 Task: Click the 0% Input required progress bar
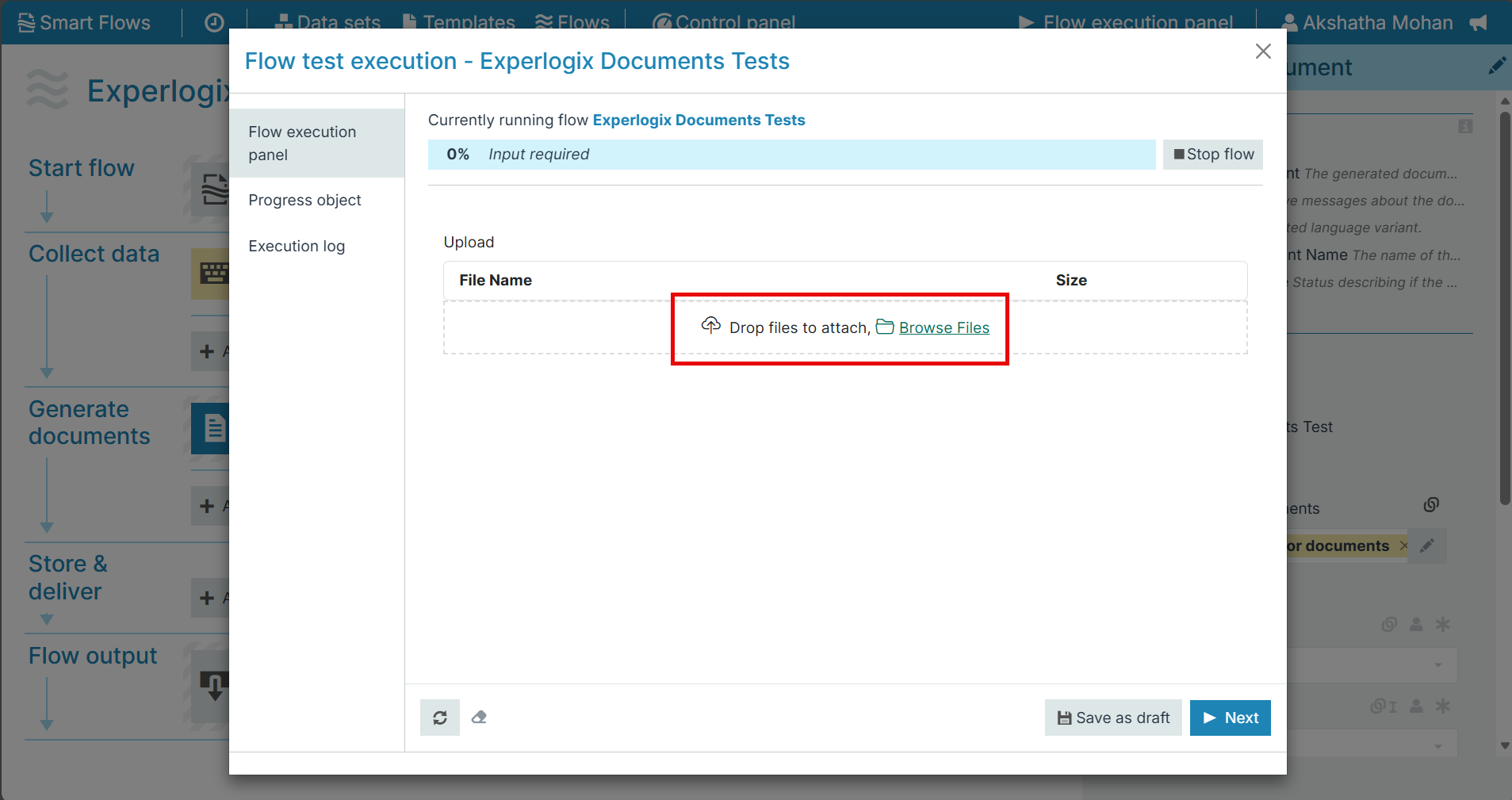(x=791, y=155)
